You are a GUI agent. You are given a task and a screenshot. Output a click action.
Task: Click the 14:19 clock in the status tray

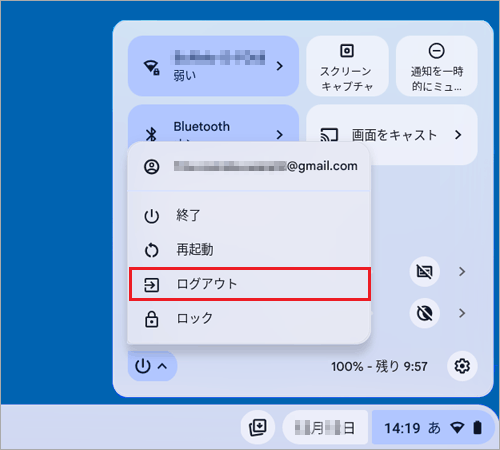(402, 428)
